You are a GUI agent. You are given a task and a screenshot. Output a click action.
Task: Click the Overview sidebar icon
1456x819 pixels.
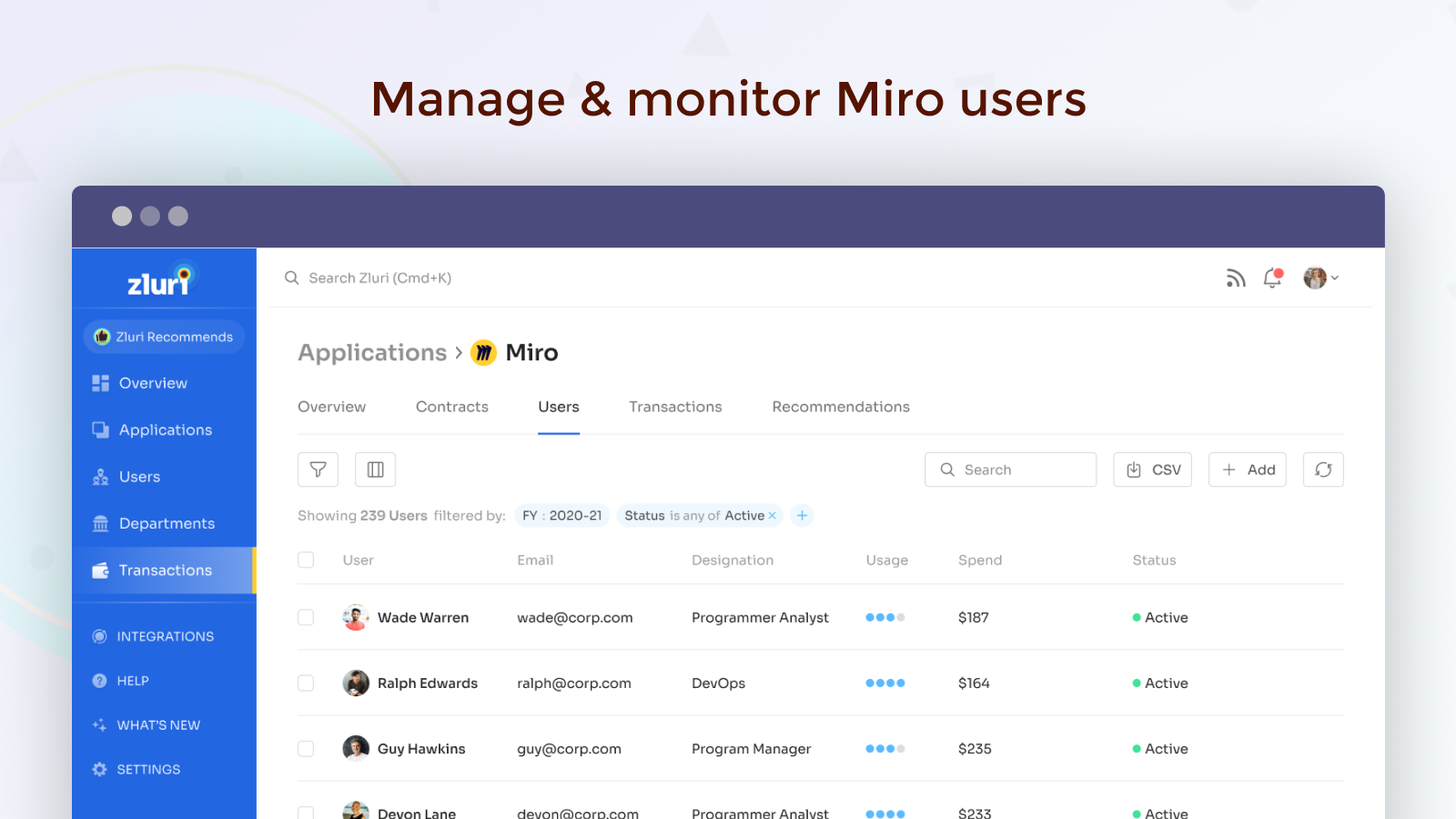click(100, 383)
